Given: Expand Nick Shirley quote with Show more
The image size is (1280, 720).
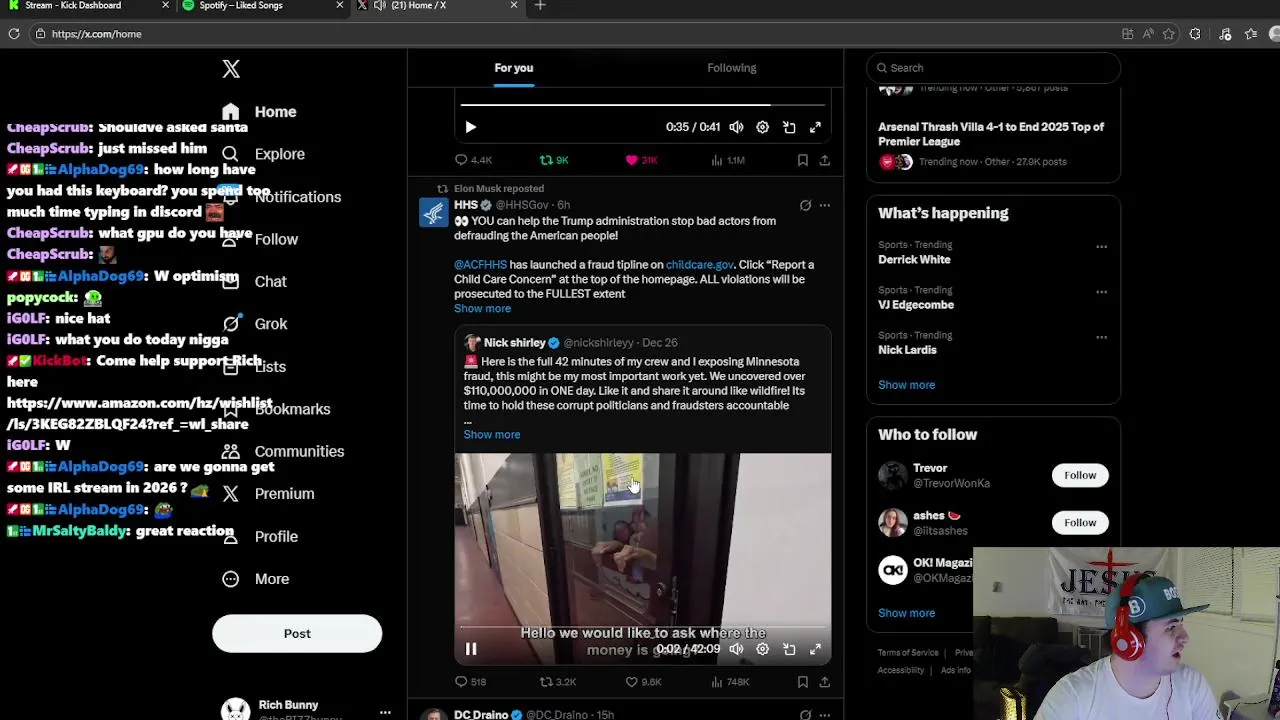Looking at the screenshot, I should pyautogui.click(x=491, y=435).
